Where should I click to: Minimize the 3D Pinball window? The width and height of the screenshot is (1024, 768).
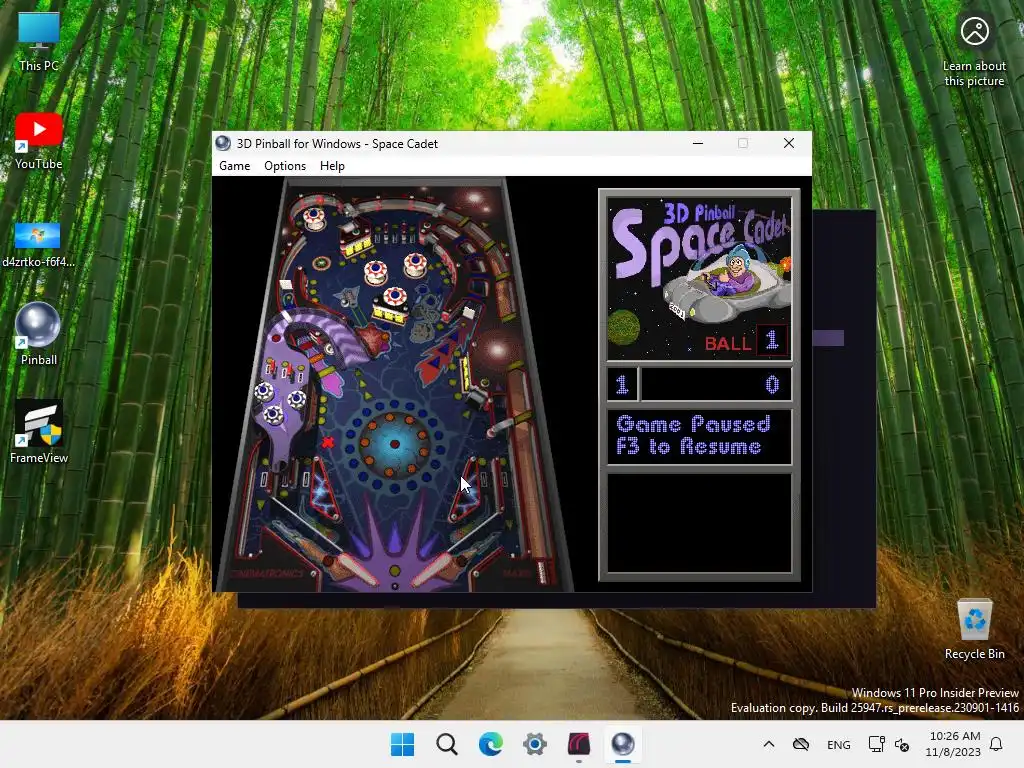[x=698, y=143]
